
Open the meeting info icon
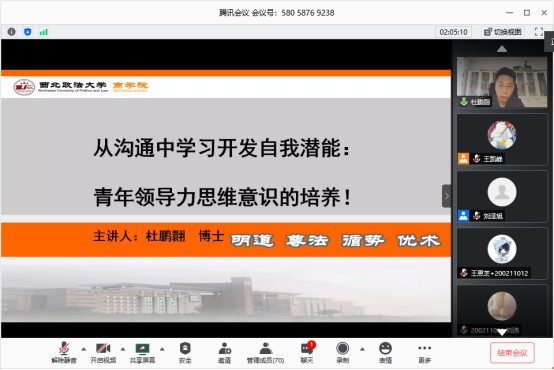(11, 32)
